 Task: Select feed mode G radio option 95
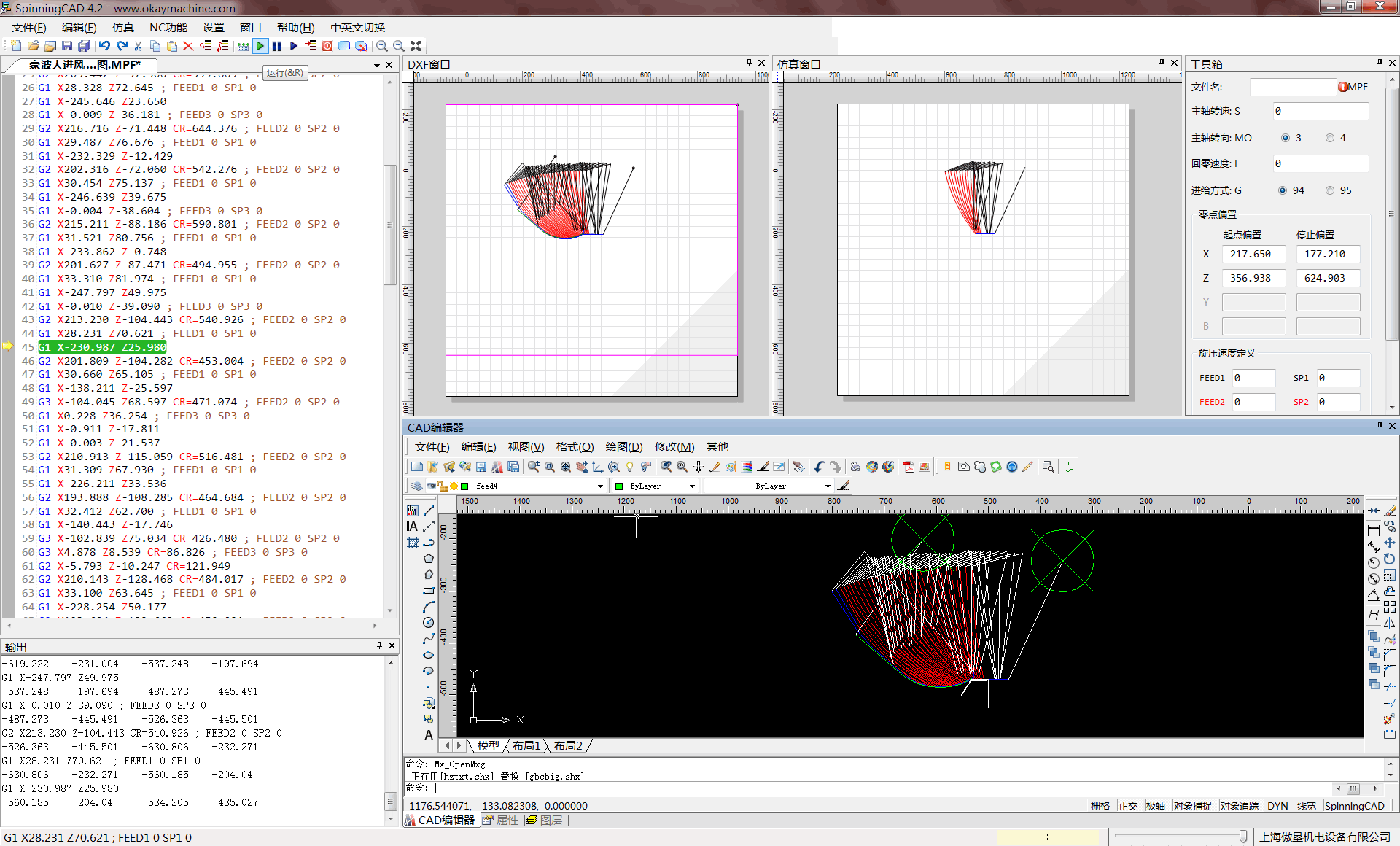[1330, 190]
